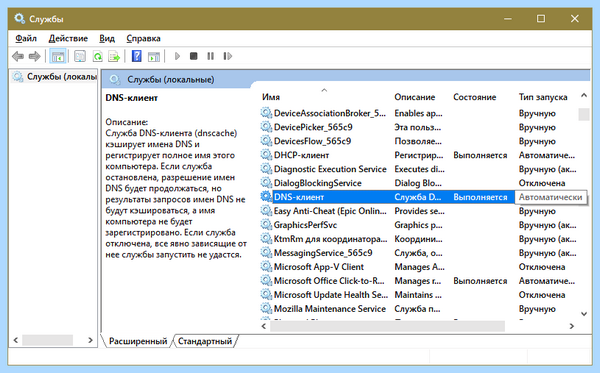
Task: Click the Back arrow toolbar icon
Action: point(18,57)
